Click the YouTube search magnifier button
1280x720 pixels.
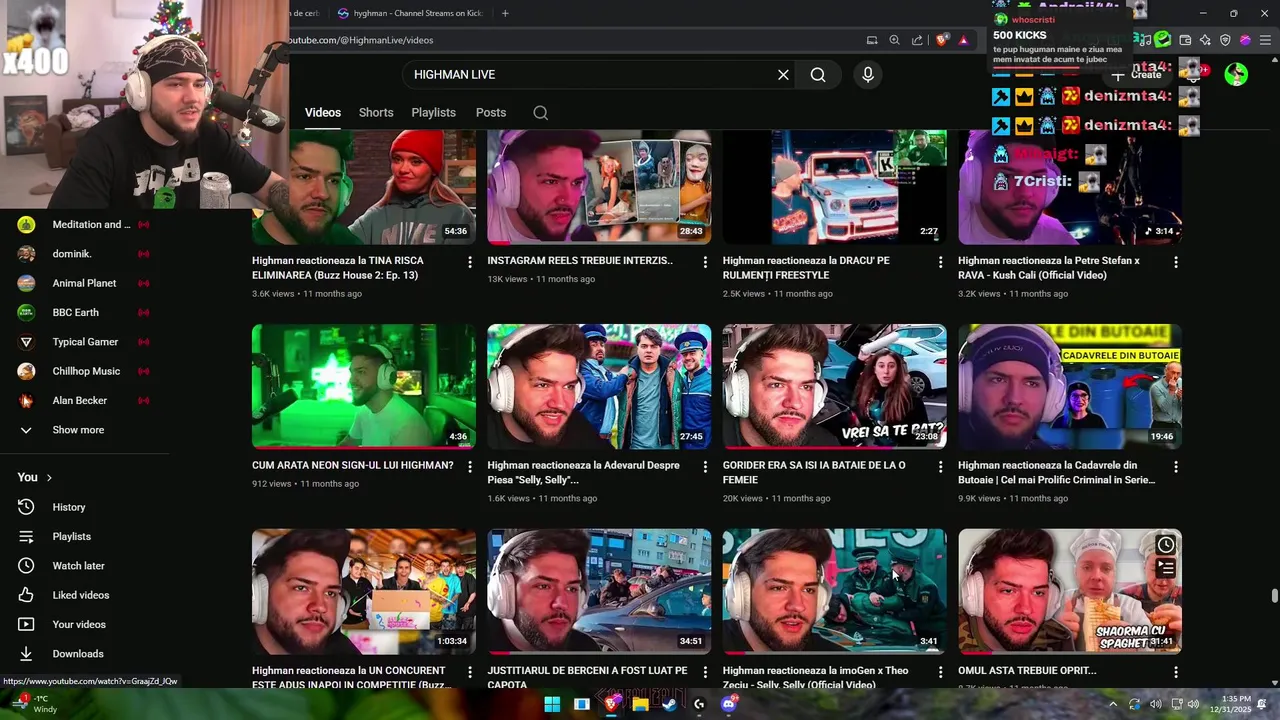click(x=818, y=75)
